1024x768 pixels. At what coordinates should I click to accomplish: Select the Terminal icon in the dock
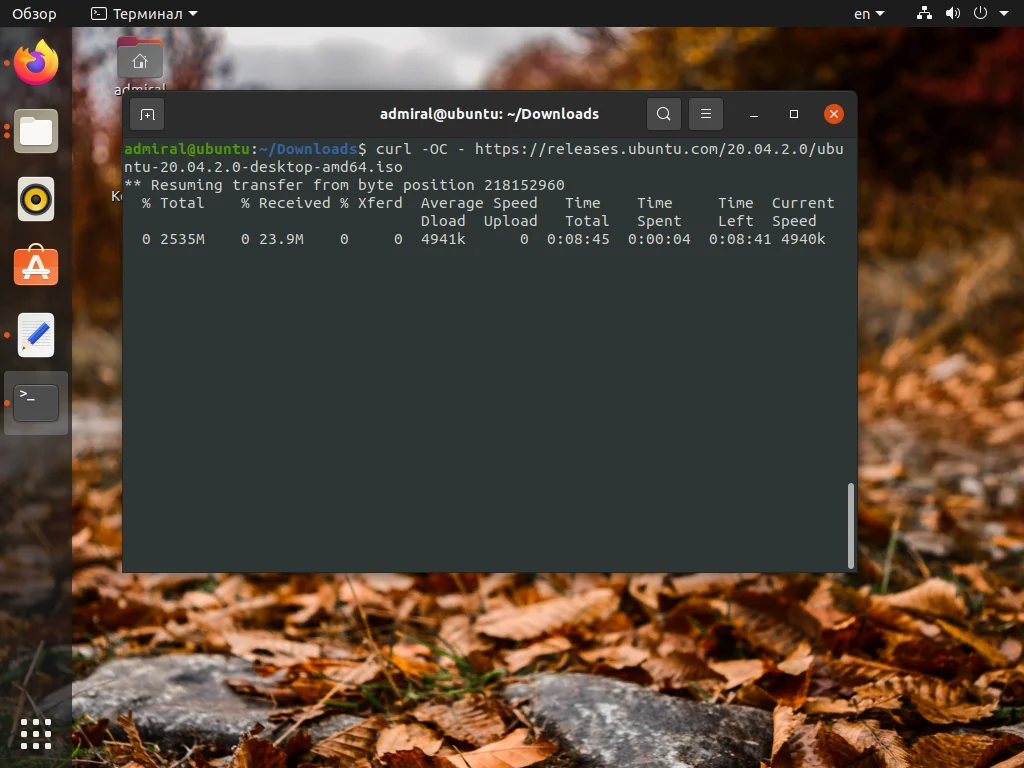35,402
